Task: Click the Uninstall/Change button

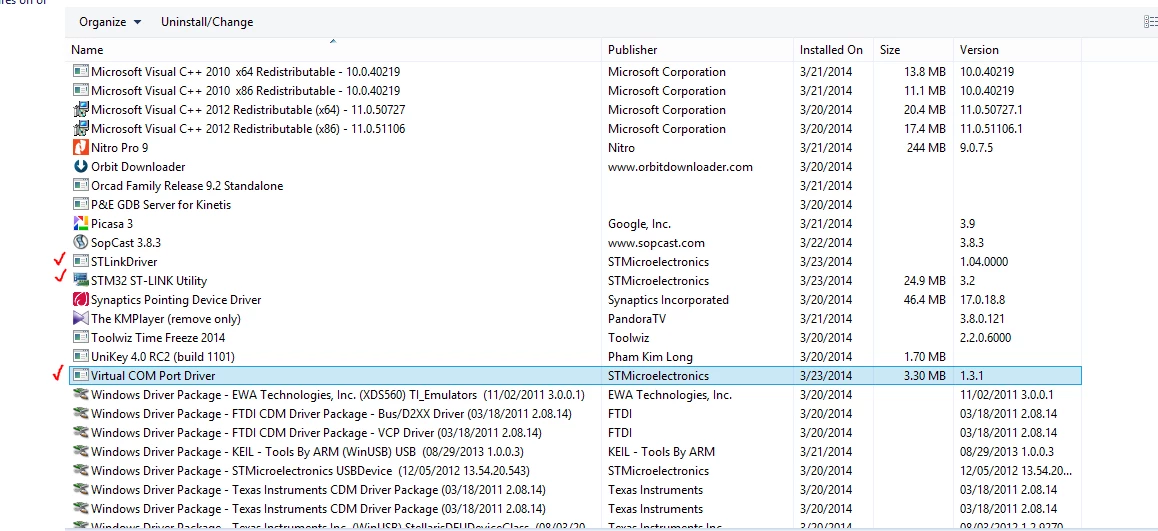Action: coord(207,22)
